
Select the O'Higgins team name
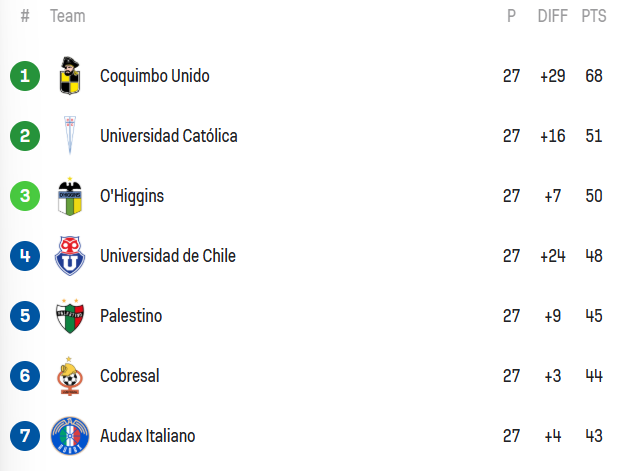[131, 196]
